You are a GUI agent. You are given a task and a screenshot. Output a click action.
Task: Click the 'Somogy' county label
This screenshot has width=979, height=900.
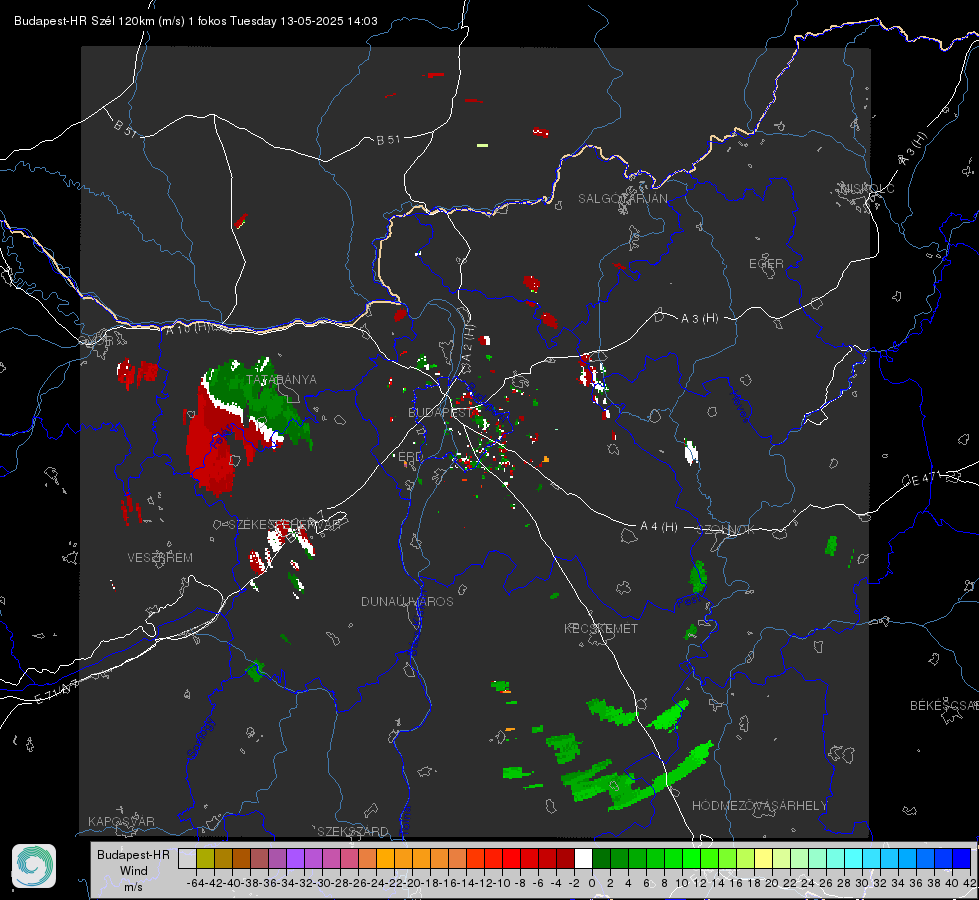click(x=201, y=738)
